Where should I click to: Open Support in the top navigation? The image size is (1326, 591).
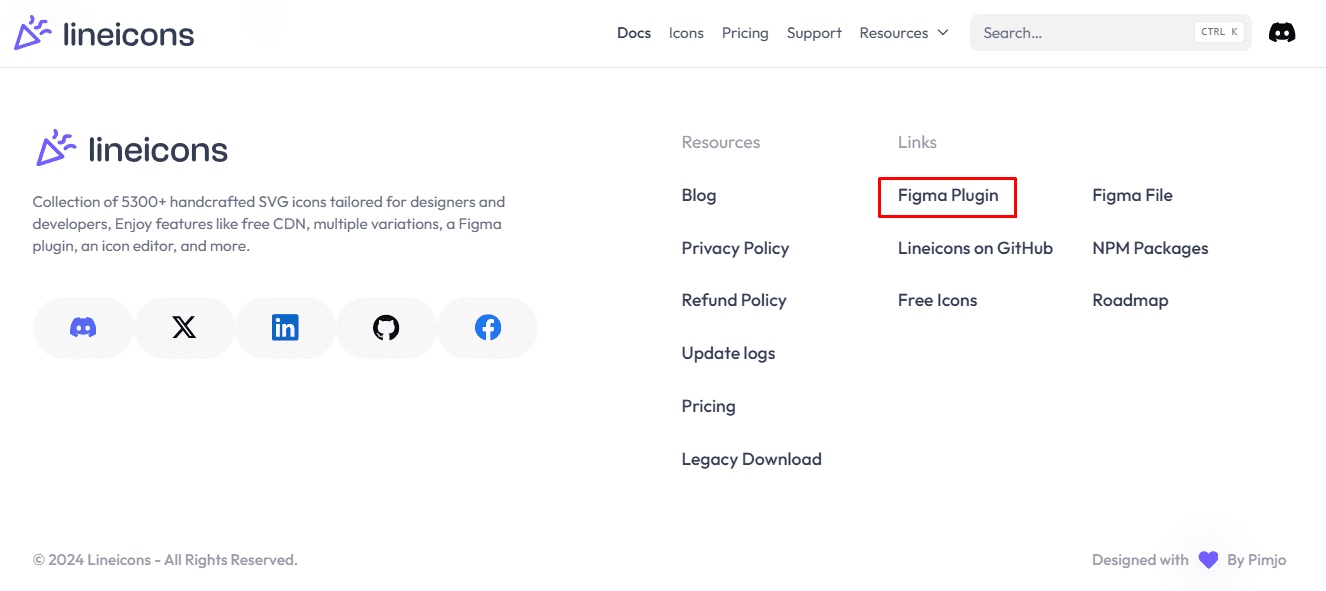pos(814,33)
